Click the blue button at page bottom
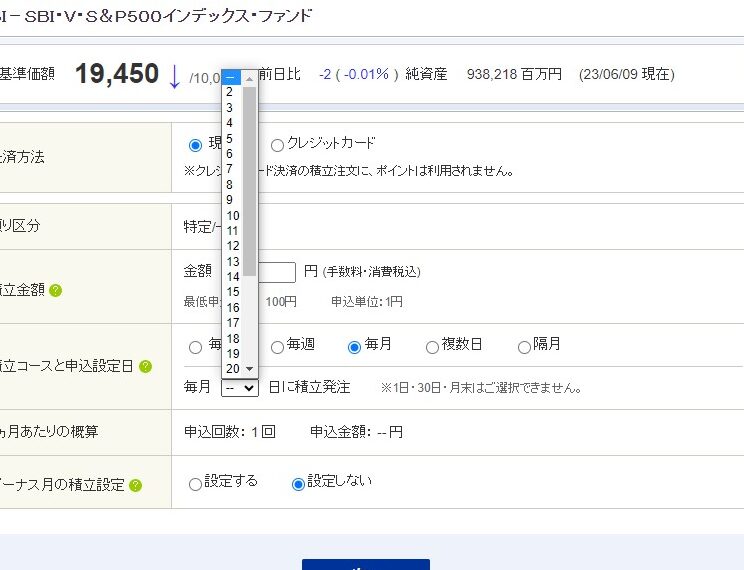The image size is (744, 570). (366, 564)
